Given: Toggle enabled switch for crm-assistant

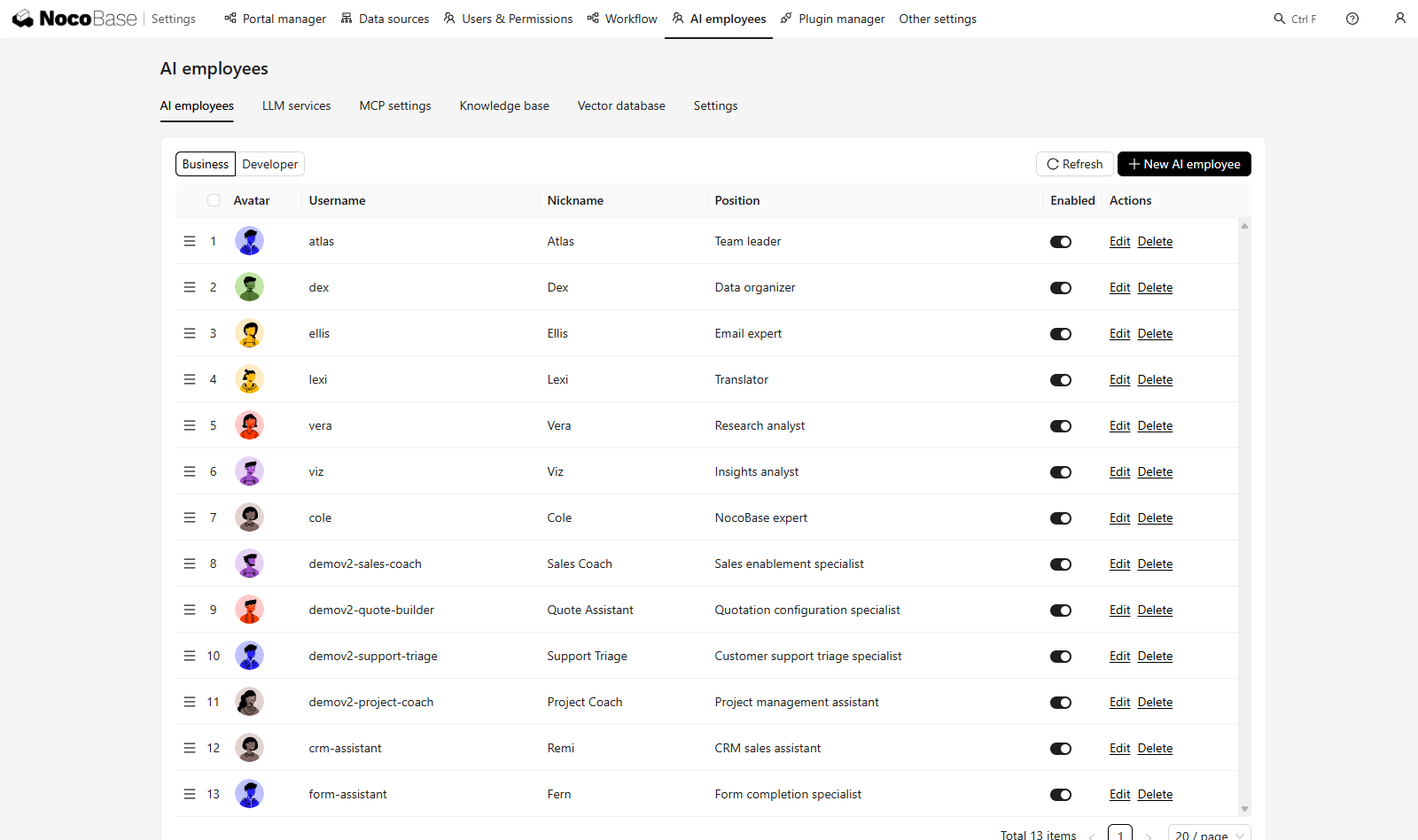Looking at the screenshot, I should click(x=1061, y=749).
